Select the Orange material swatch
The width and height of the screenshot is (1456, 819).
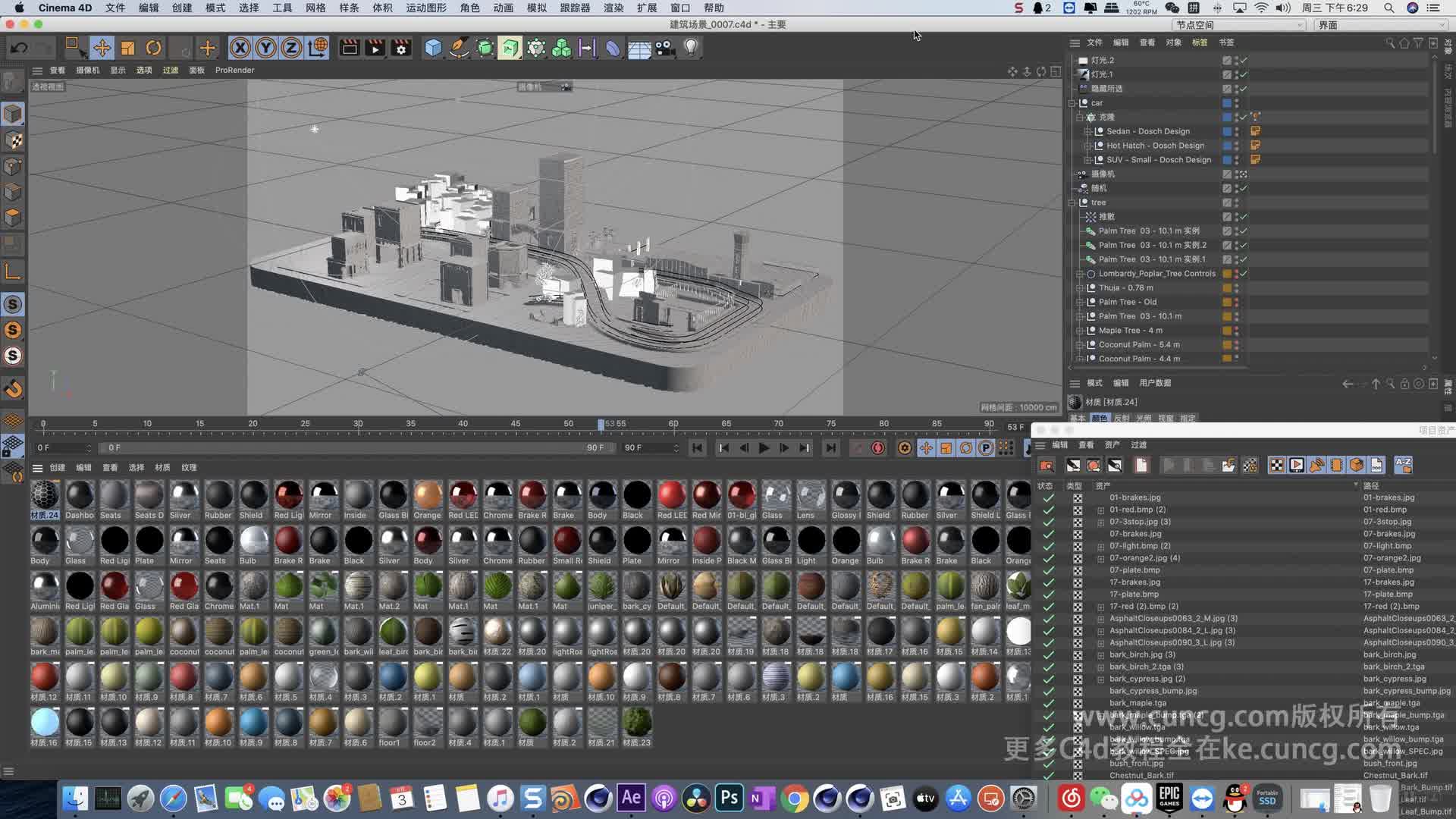coord(428,497)
